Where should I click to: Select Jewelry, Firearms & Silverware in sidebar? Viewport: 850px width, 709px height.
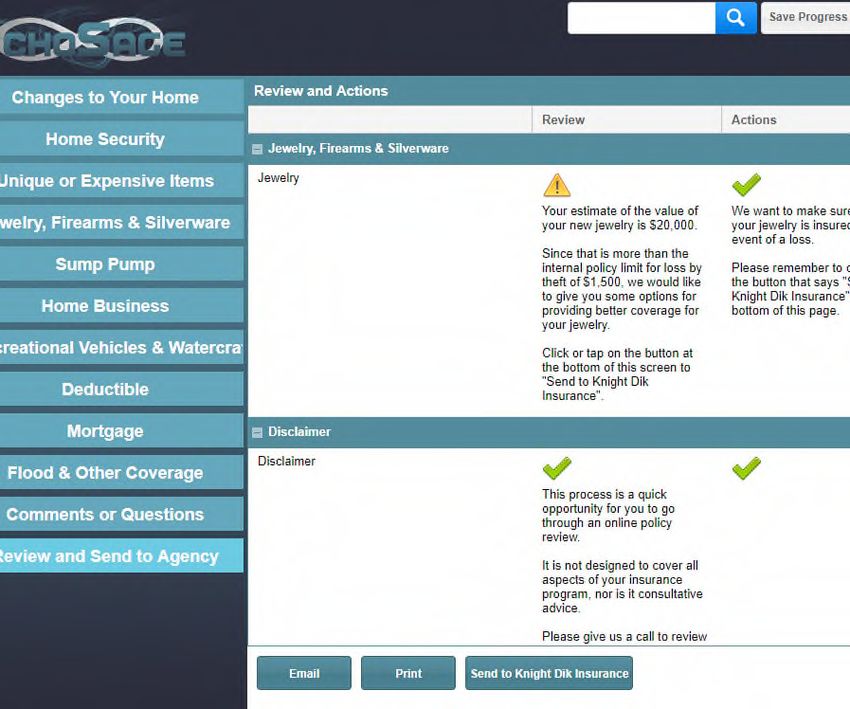pos(121,222)
